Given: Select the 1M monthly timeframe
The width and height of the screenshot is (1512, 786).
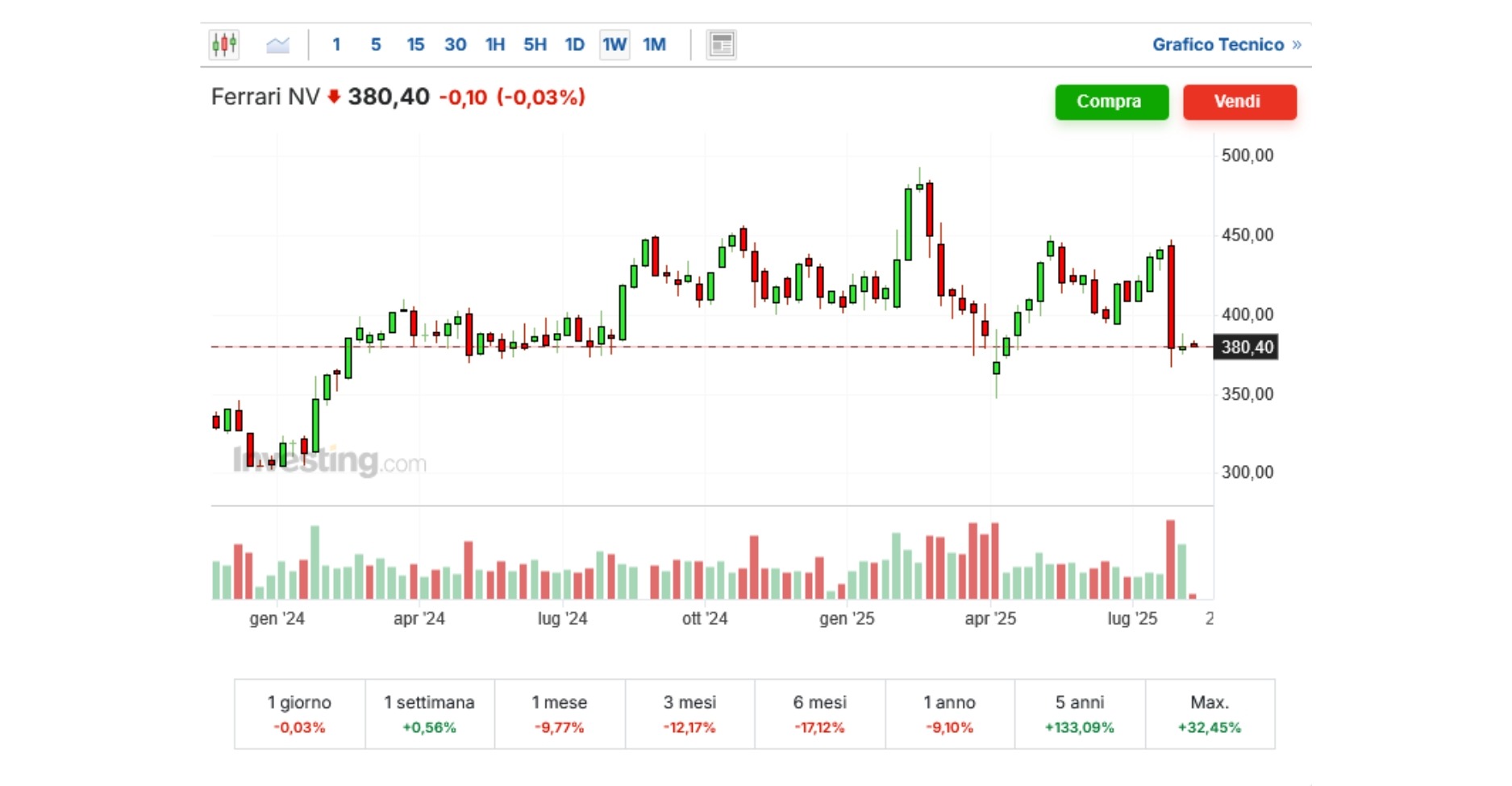Looking at the screenshot, I should (x=654, y=44).
